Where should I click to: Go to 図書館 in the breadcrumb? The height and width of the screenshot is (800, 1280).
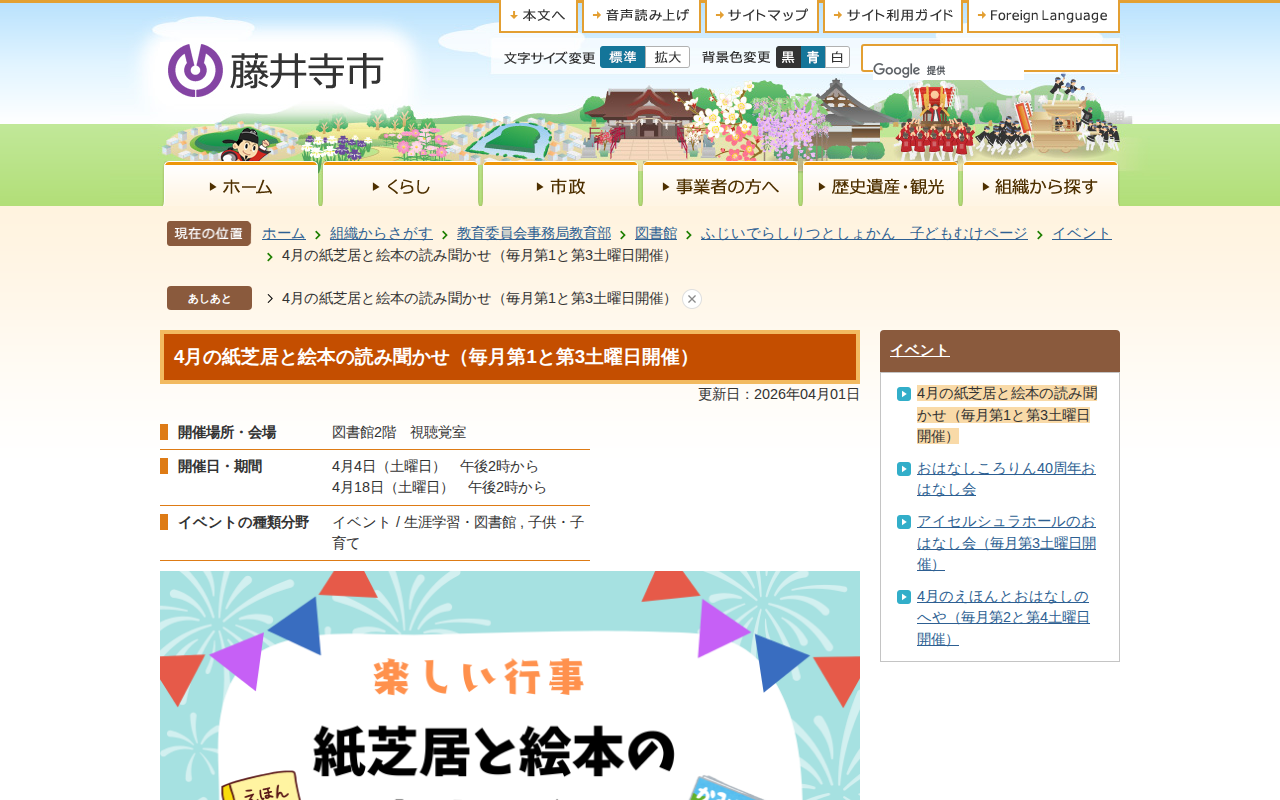click(656, 233)
